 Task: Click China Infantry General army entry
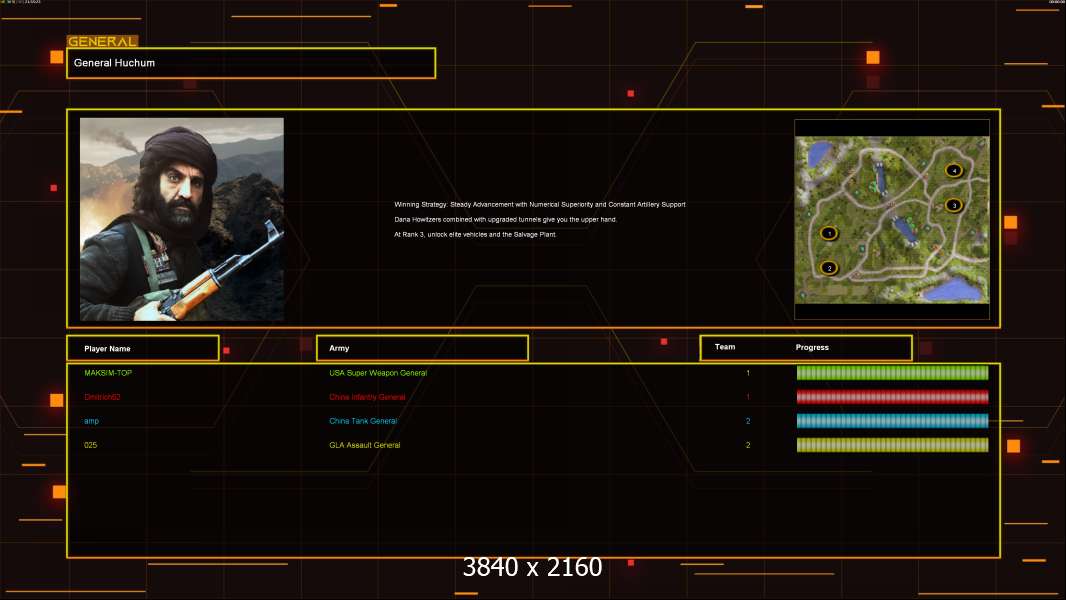367,397
